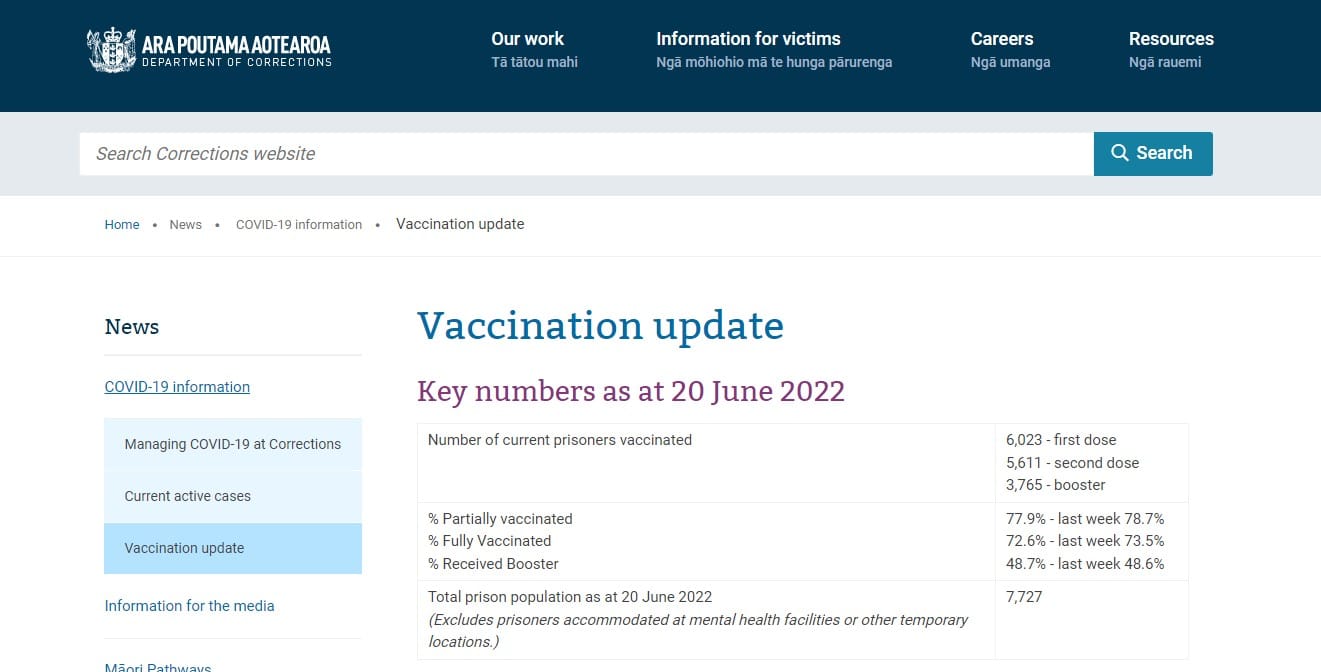Open the News breadcrumb link
This screenshot has width=1321, height=672.
click(186, 225)
